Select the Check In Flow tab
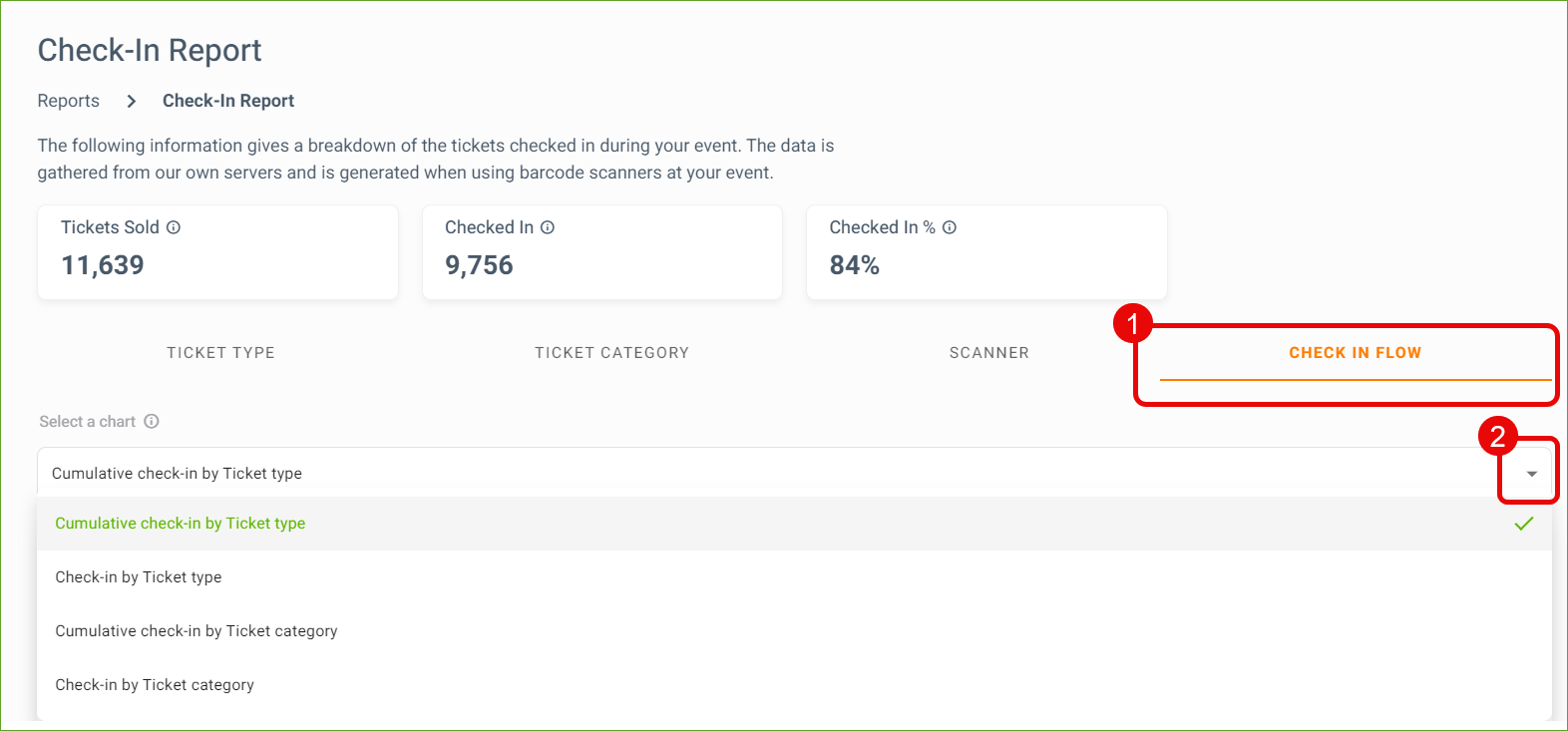 click(1355, 353)
